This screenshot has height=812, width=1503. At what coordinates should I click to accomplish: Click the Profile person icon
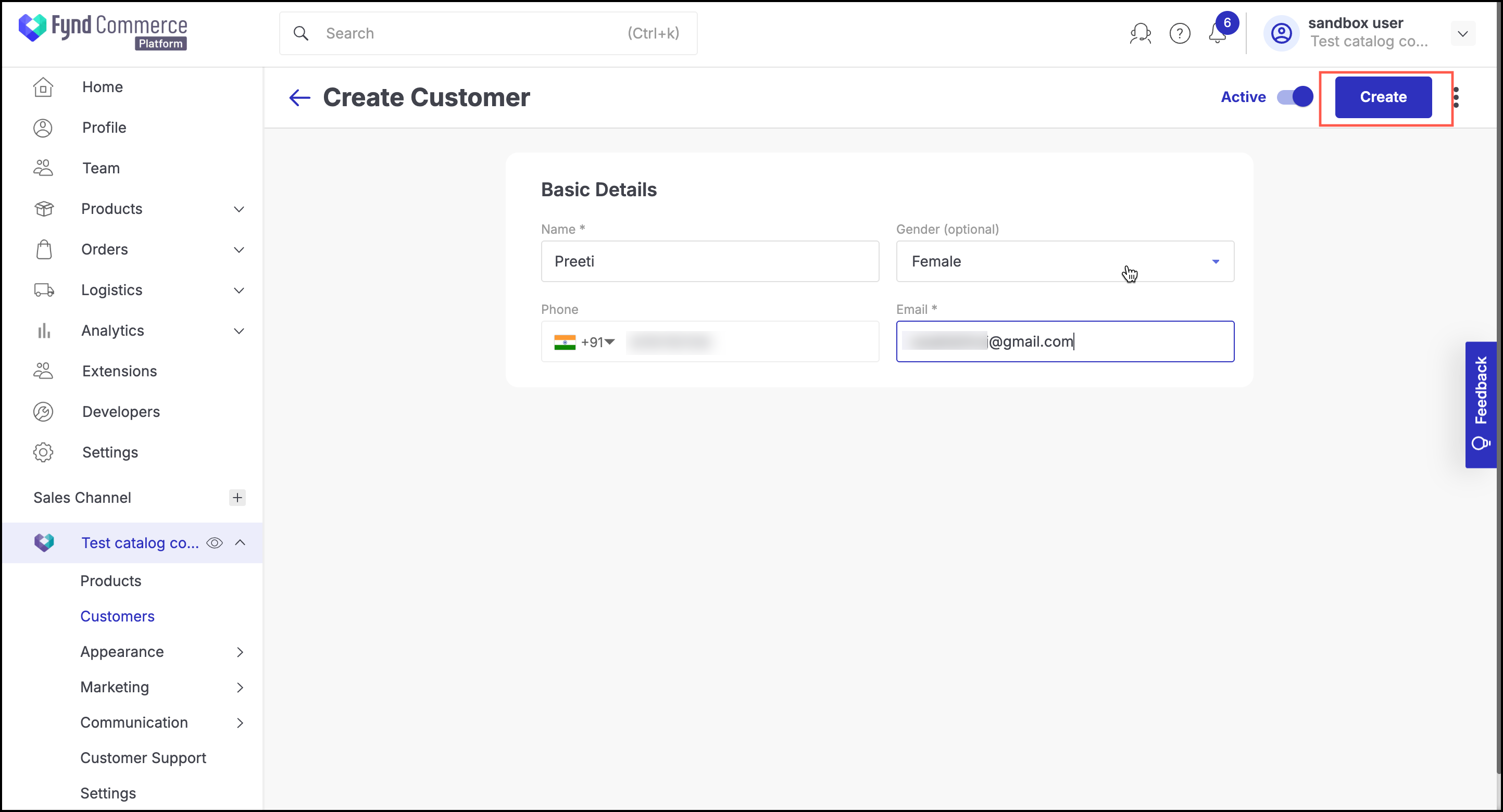tap(43, 128)
